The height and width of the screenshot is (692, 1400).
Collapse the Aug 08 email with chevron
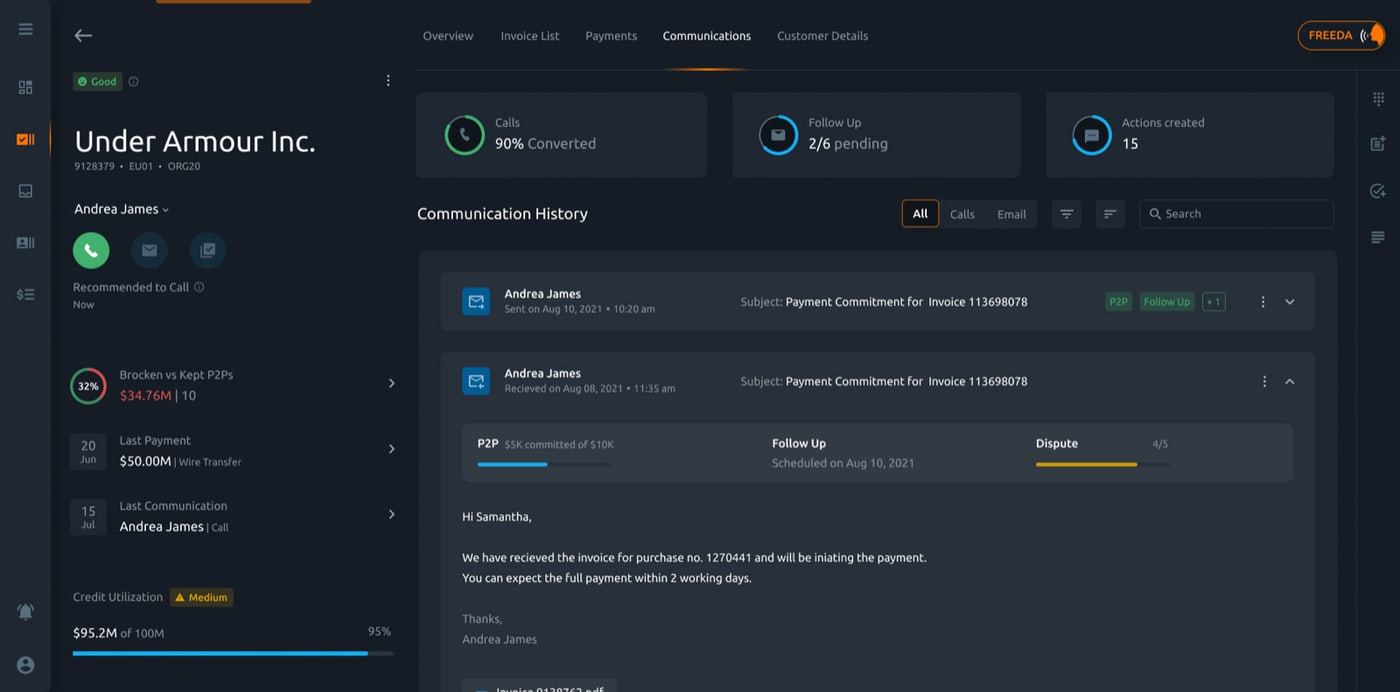(1290, 381)
